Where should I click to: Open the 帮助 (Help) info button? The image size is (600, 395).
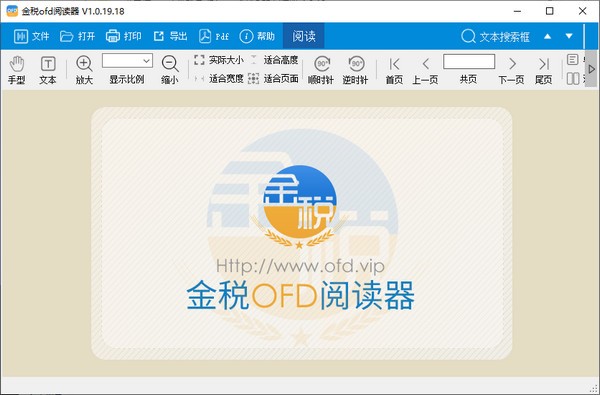[257, 36]
